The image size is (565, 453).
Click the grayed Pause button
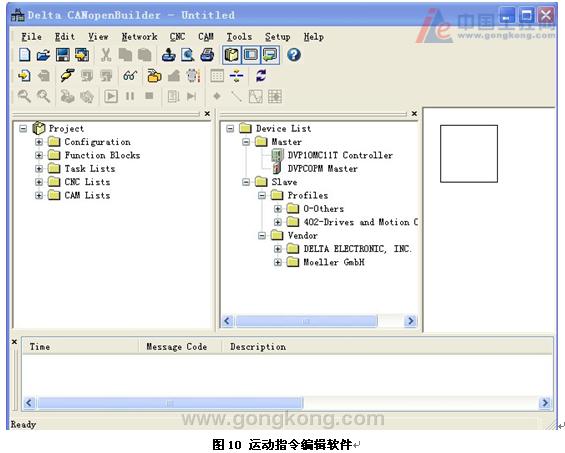pyautogui.click(x=130, y=96)
